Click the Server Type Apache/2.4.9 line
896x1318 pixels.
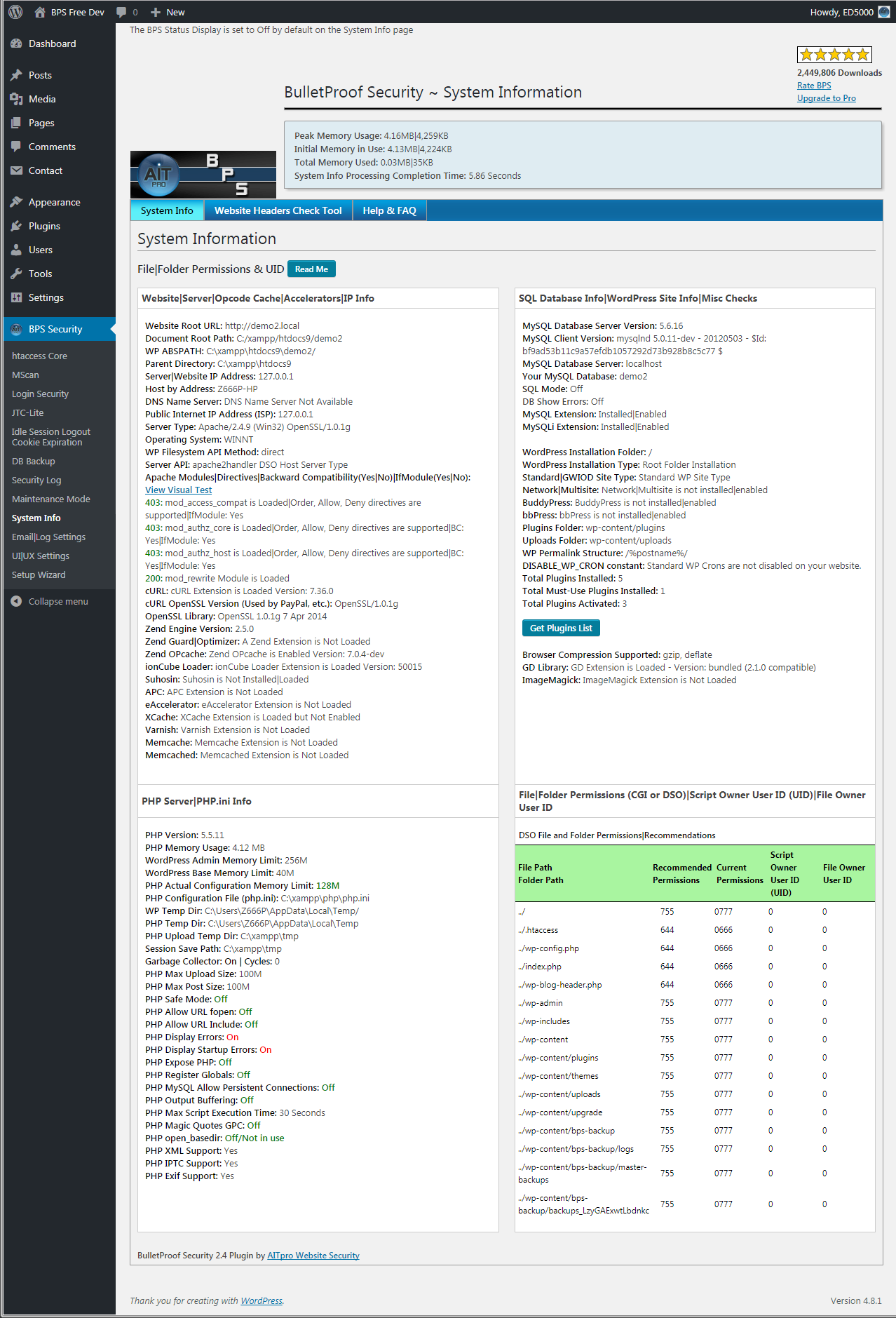tap(247, 427)
